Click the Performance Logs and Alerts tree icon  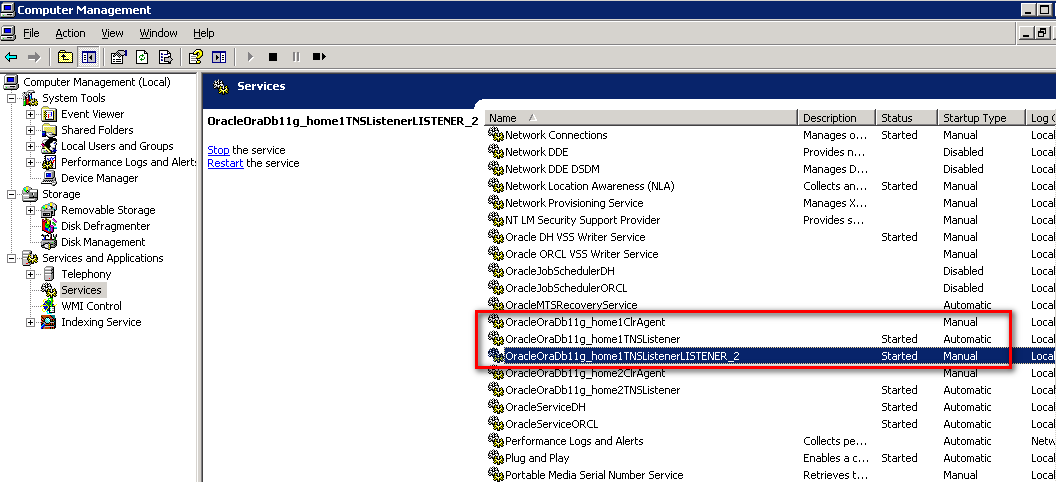[x=50, y=162]
